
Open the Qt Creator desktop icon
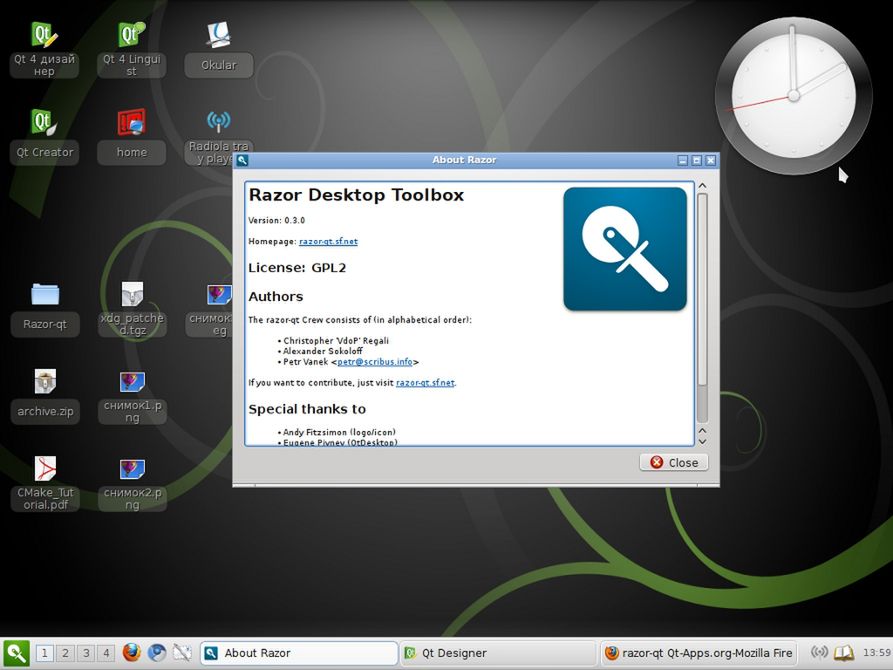(x=44, y=136)
